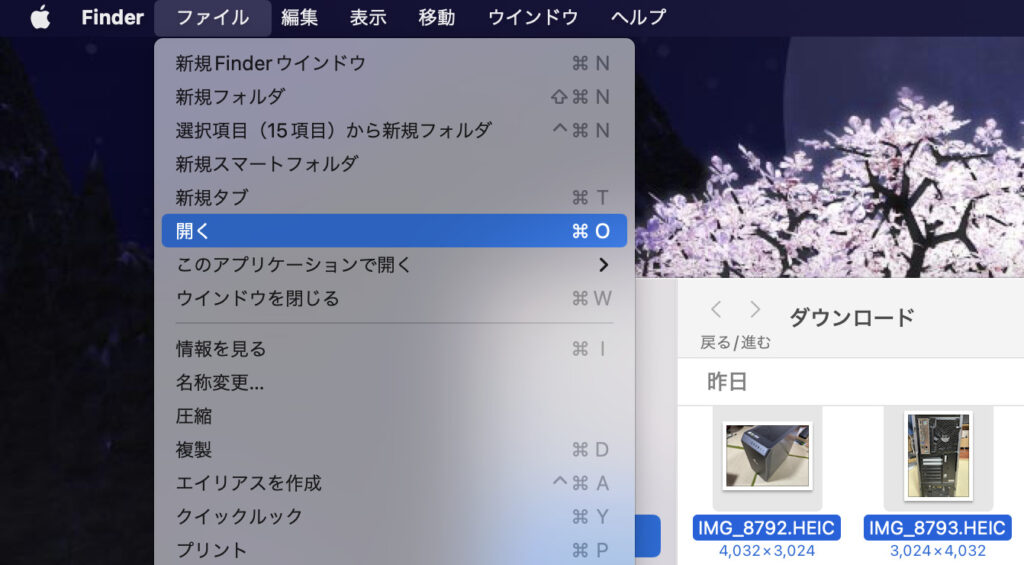Choose 複製 menu item
The height and width of the screenshot is (565, 1024).
[394, 449]
